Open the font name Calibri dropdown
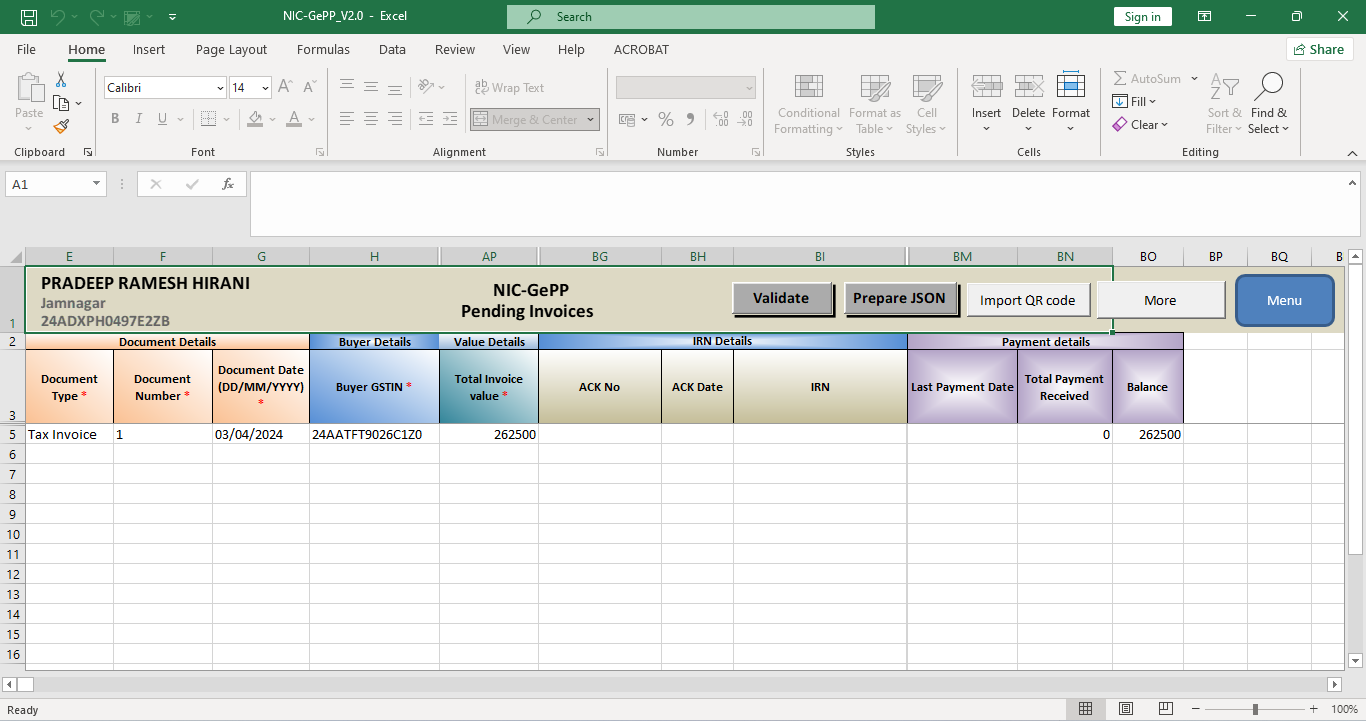Screen dimensions: 1366x721 click(220, 88)
